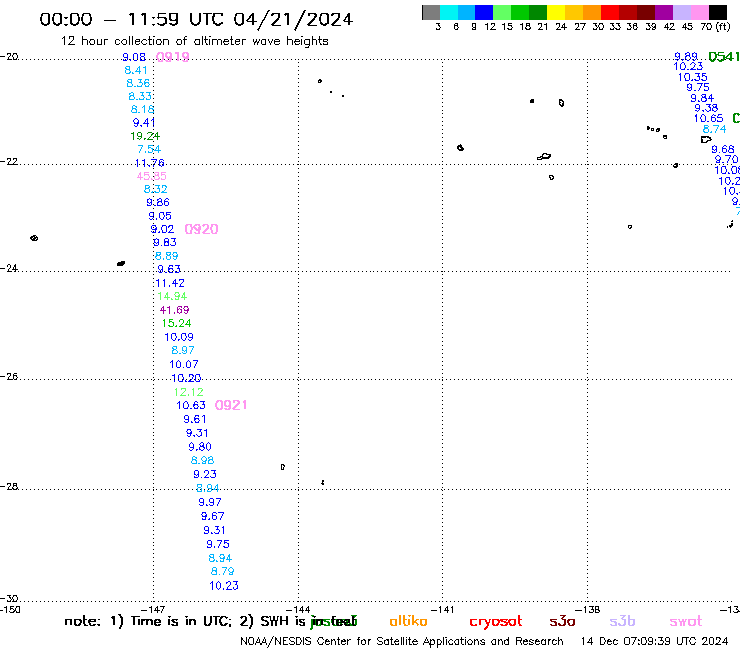Select the 10.35 reading in the right track
Screen dimensions: 740x650
[x=692, y=77]
